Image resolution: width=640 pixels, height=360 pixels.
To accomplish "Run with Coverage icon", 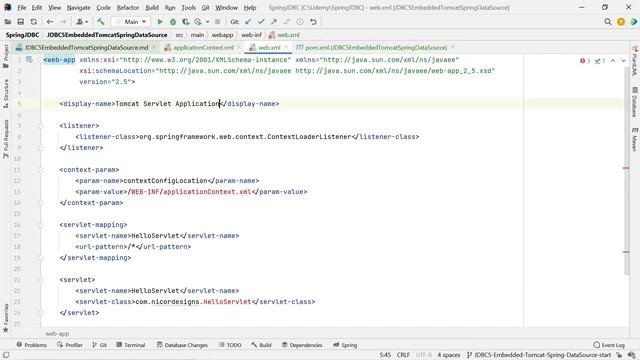I will (x=186, y=22).
